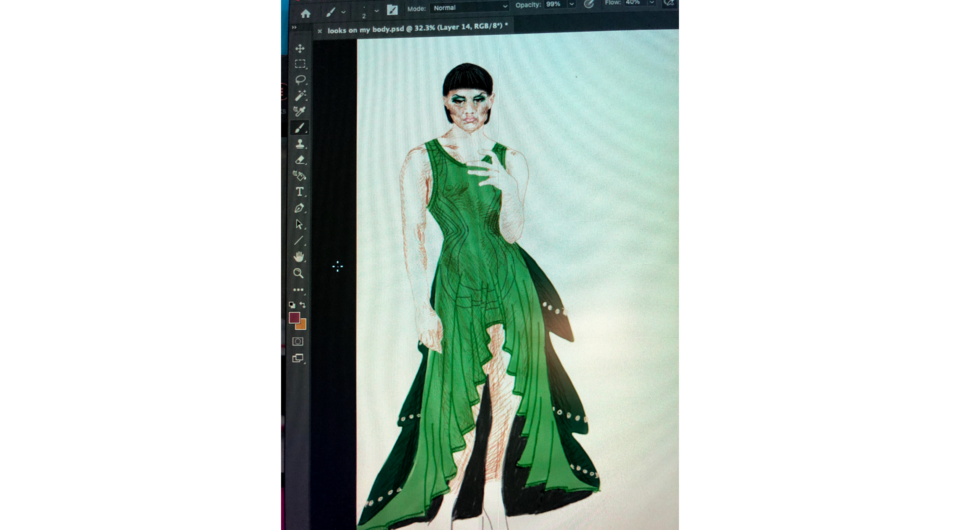This screenshot has width=960, height=530.
Task: Select the Eyedropper tool
Action: (x=299, y=112)
